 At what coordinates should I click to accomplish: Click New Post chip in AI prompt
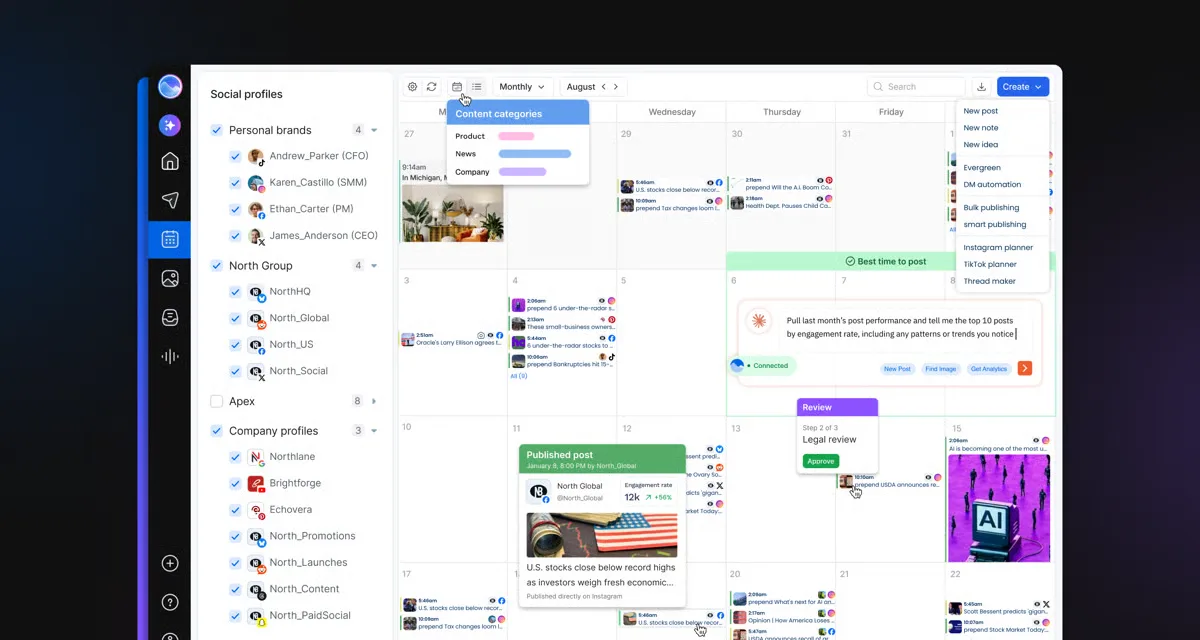pyautogui.click(x=897, y=369)
